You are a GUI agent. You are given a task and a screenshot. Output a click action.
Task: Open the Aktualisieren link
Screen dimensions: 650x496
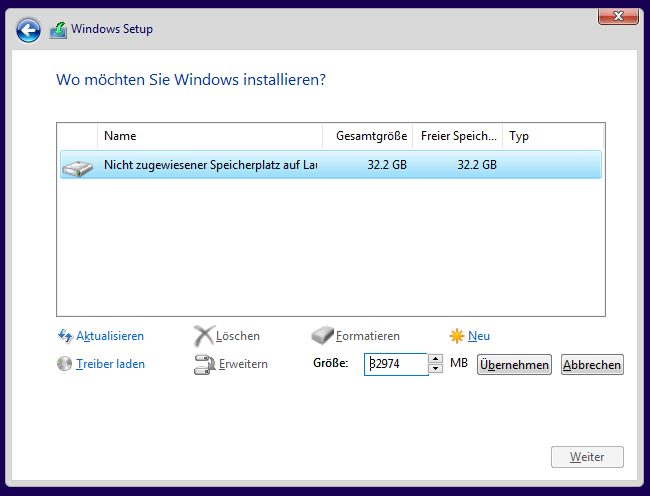[110, 336]
